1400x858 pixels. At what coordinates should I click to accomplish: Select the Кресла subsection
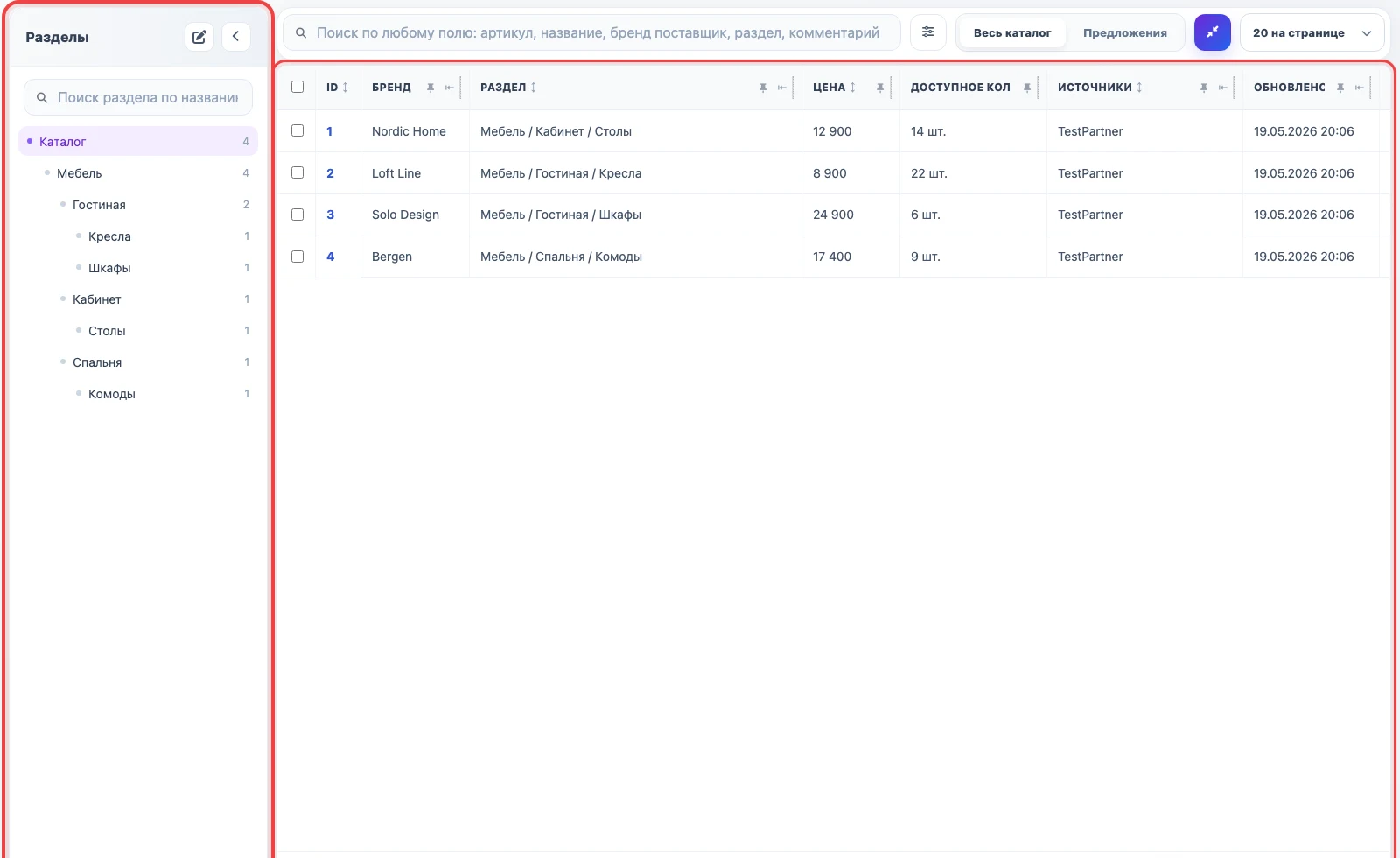[138, 236]
